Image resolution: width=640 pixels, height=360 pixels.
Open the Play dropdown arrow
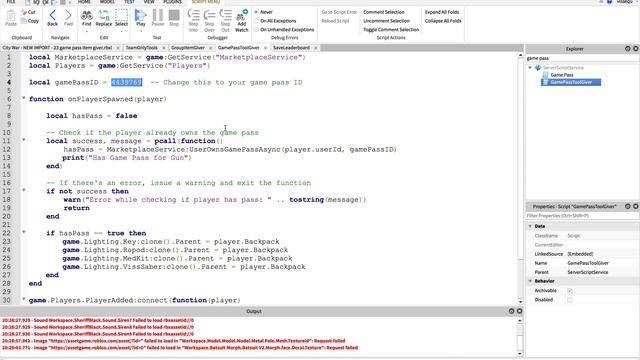click(x=141, y=31)
